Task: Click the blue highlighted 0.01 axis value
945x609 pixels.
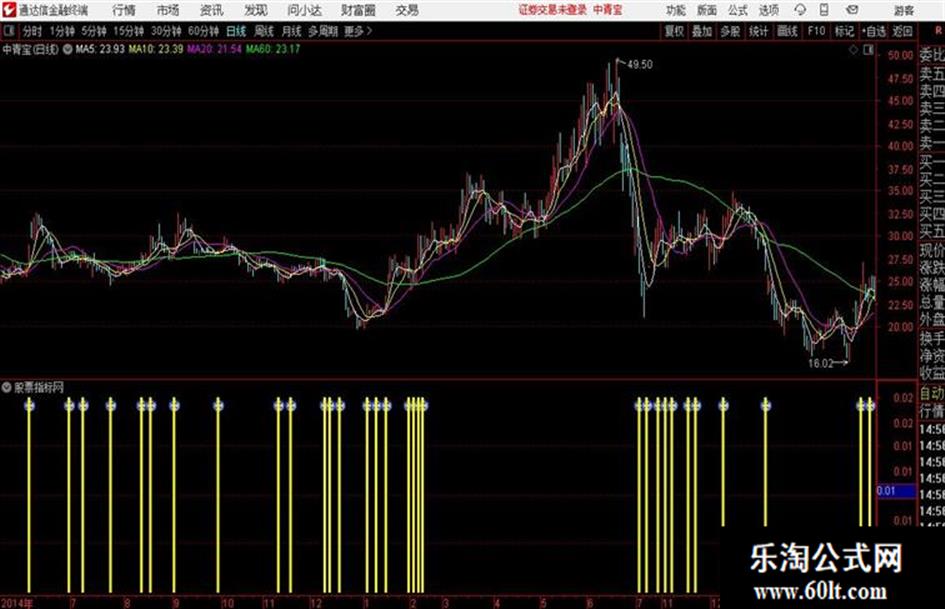Action: [x=896, y=491]
